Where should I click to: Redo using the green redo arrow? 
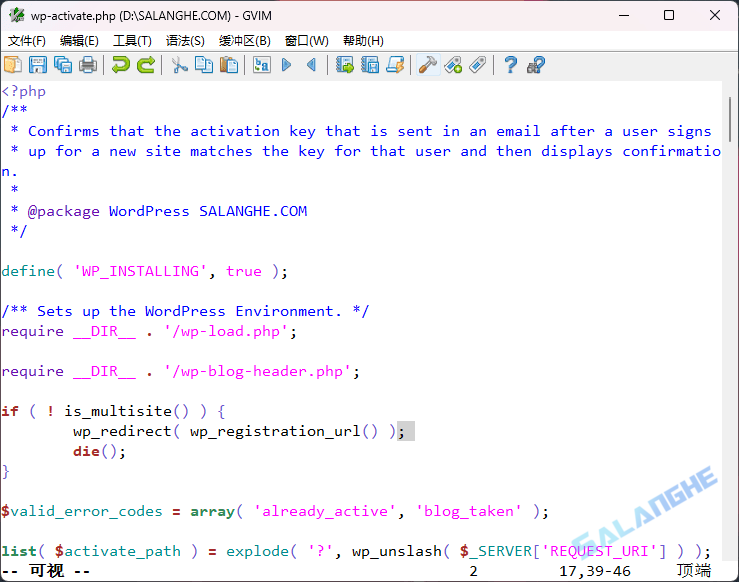[x=146, y=65]
